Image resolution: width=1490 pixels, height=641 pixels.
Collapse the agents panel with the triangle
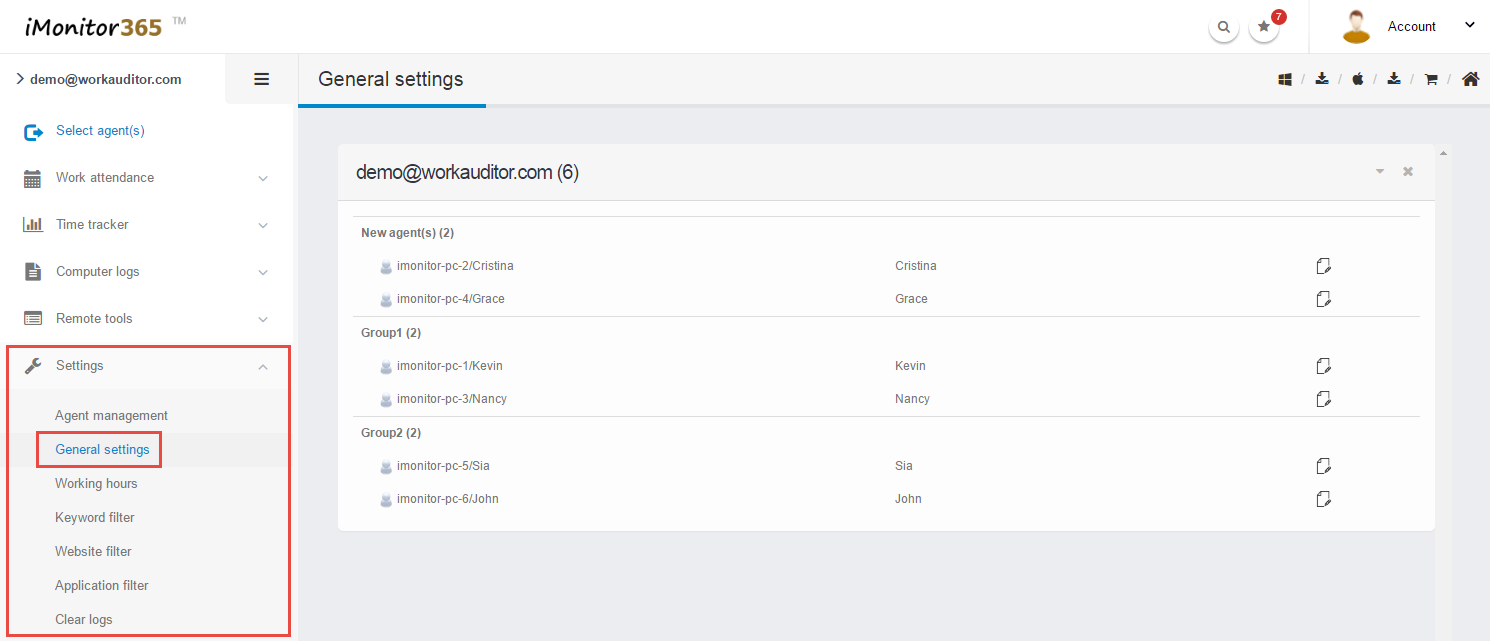coord(1380,172)
